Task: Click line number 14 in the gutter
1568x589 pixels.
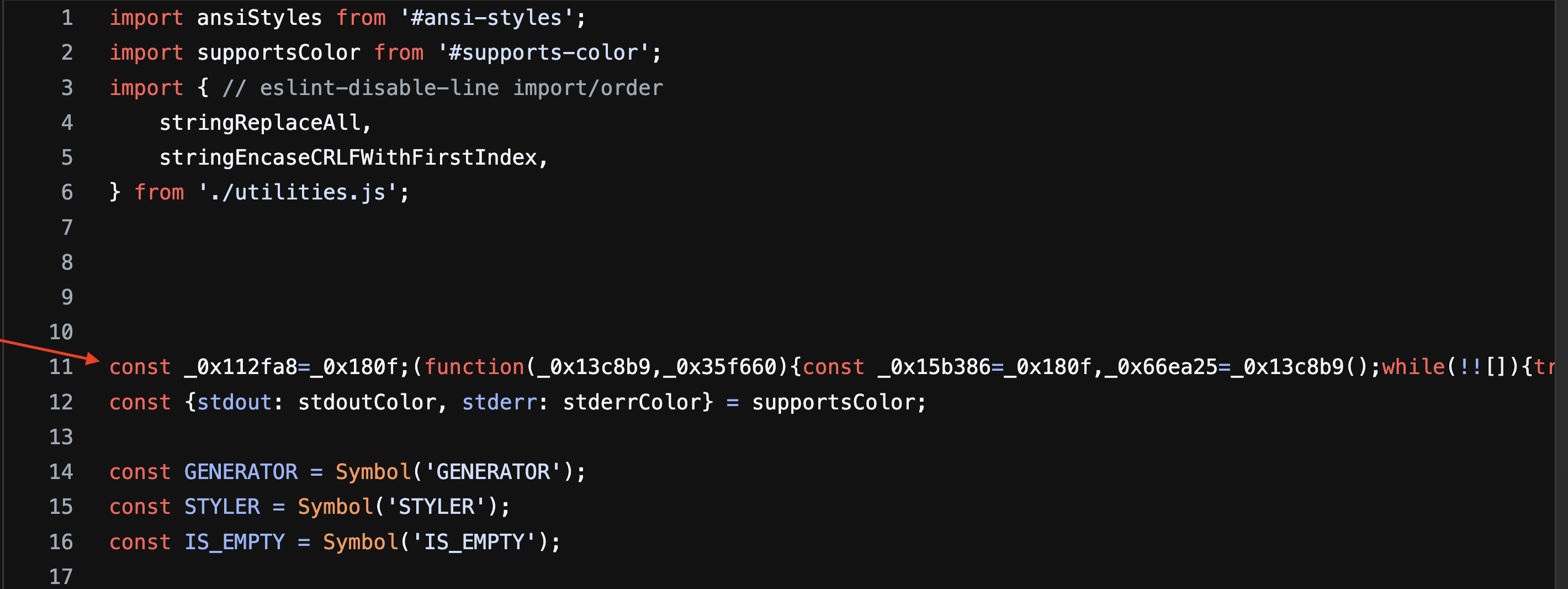Action: point(61,472)
